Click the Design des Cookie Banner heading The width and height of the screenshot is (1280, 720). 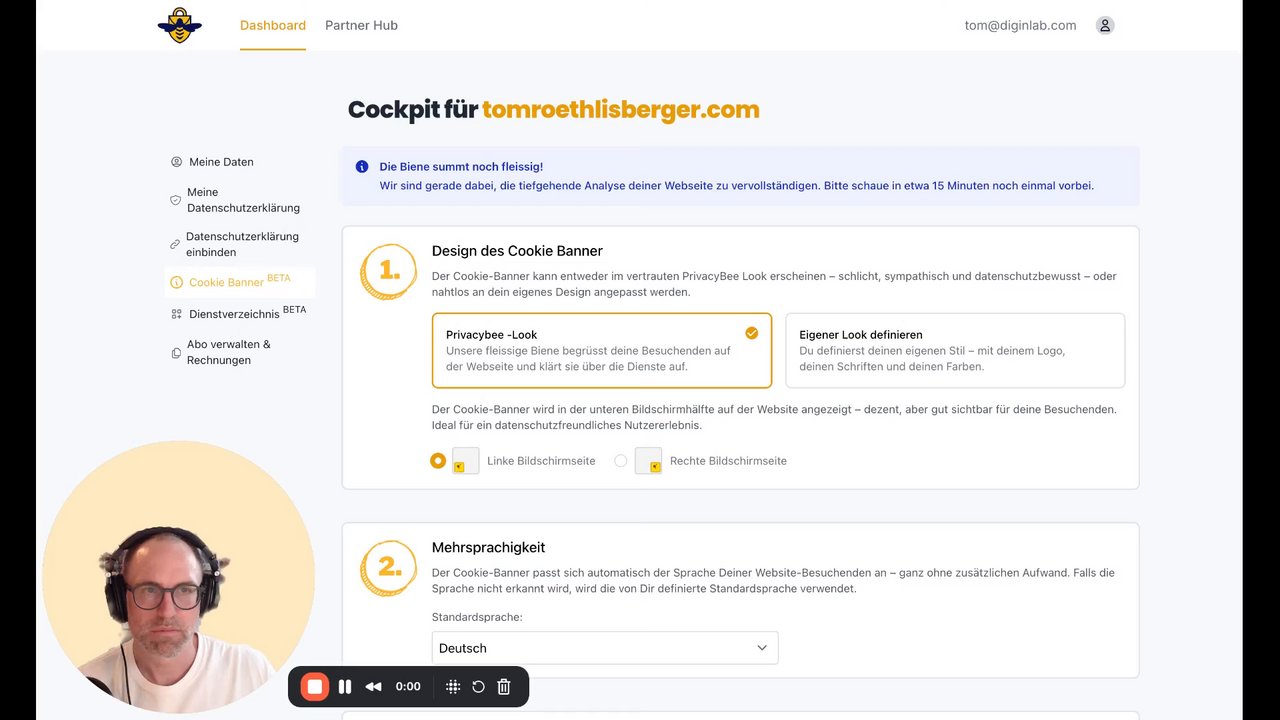tap(517, 251)
